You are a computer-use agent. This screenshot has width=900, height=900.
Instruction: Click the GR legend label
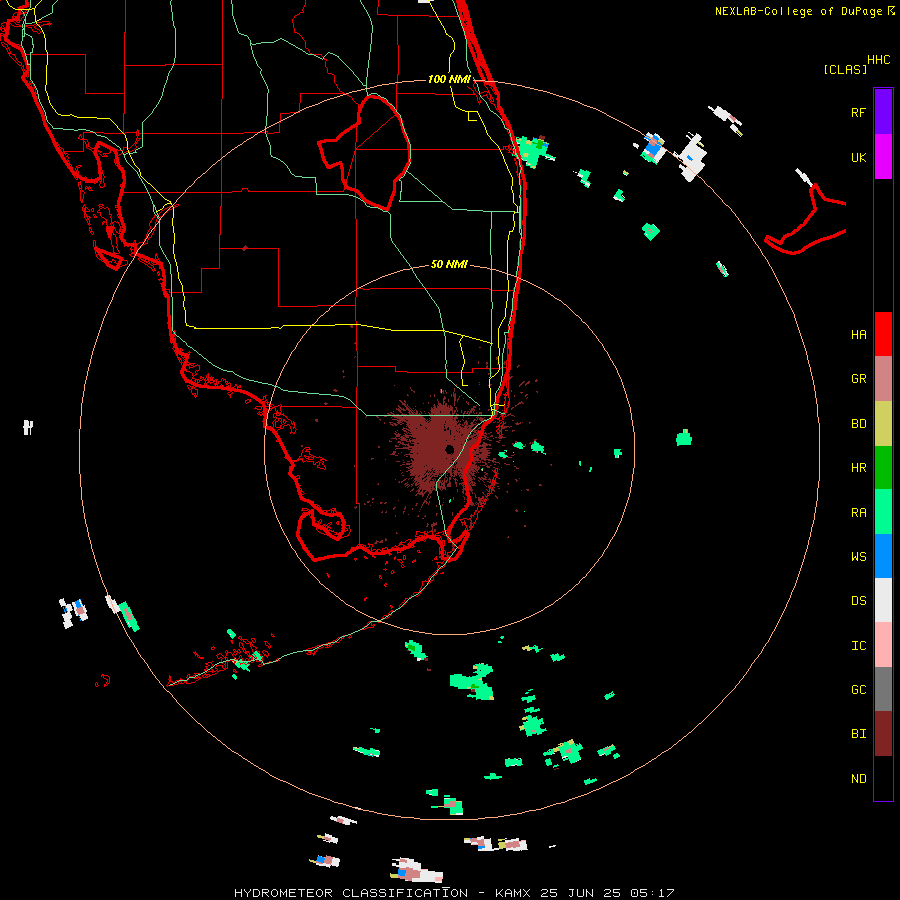858,378
